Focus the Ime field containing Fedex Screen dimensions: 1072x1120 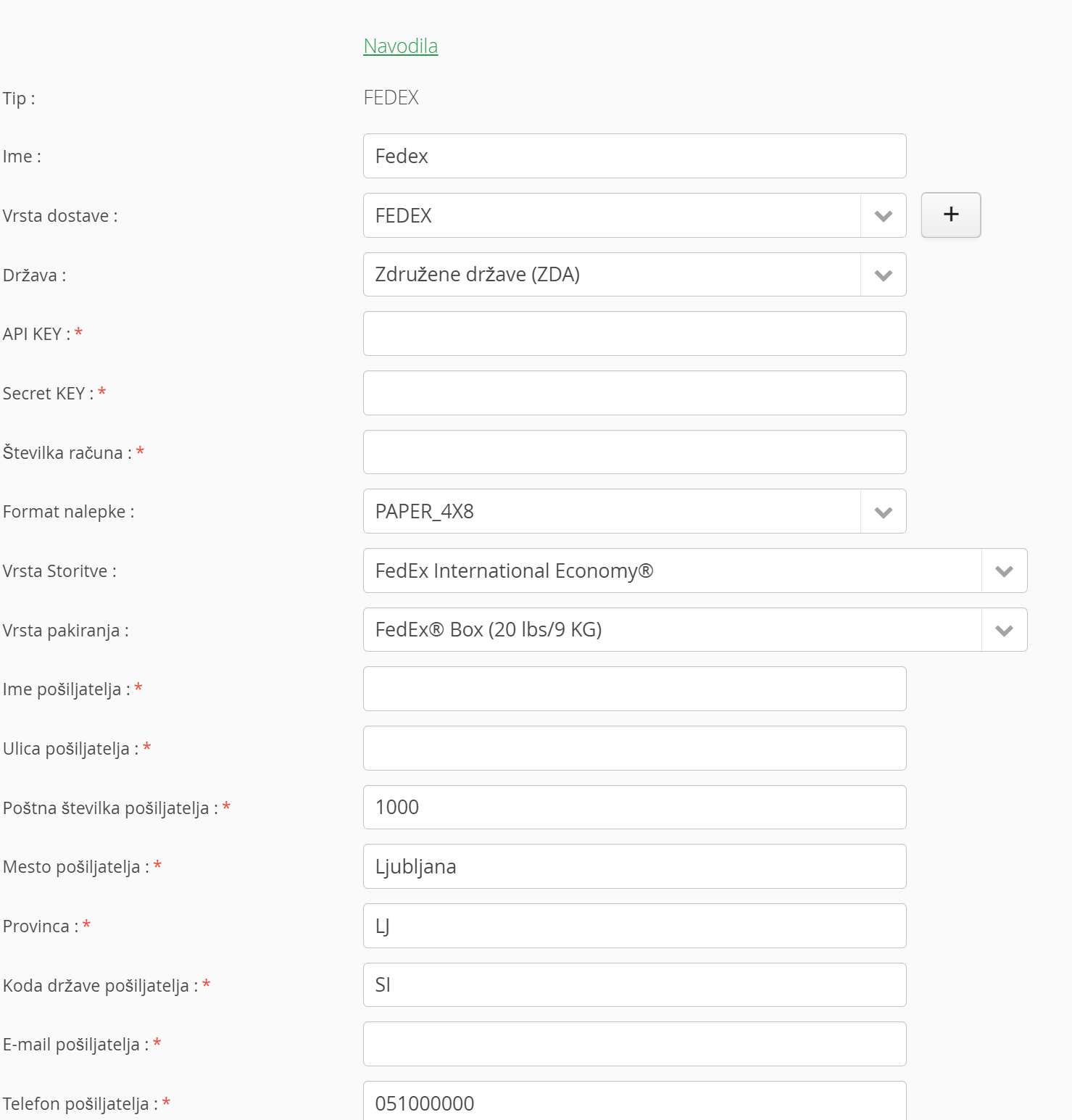(x=634, y=156)
